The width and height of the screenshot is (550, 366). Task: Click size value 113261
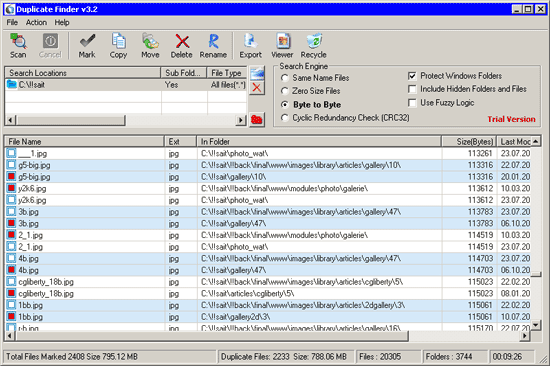coord(480,153)
